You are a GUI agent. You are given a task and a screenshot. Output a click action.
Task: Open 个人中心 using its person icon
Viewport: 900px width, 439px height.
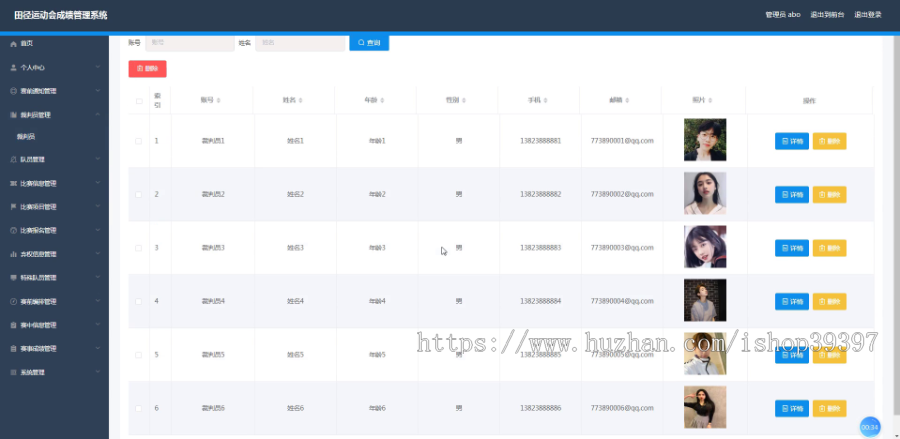click(x=14, y=68)
